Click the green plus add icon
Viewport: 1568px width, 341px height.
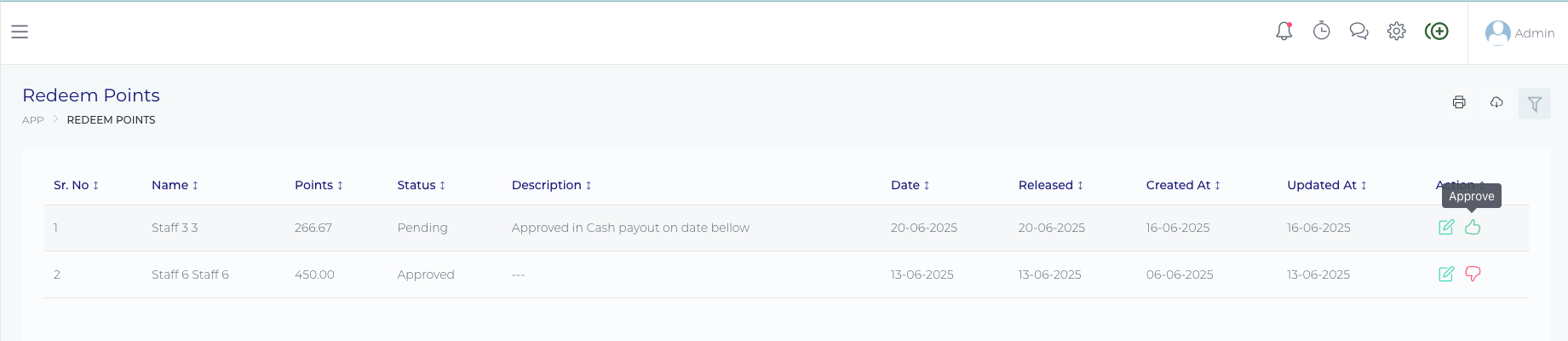tap(1437, 32)
